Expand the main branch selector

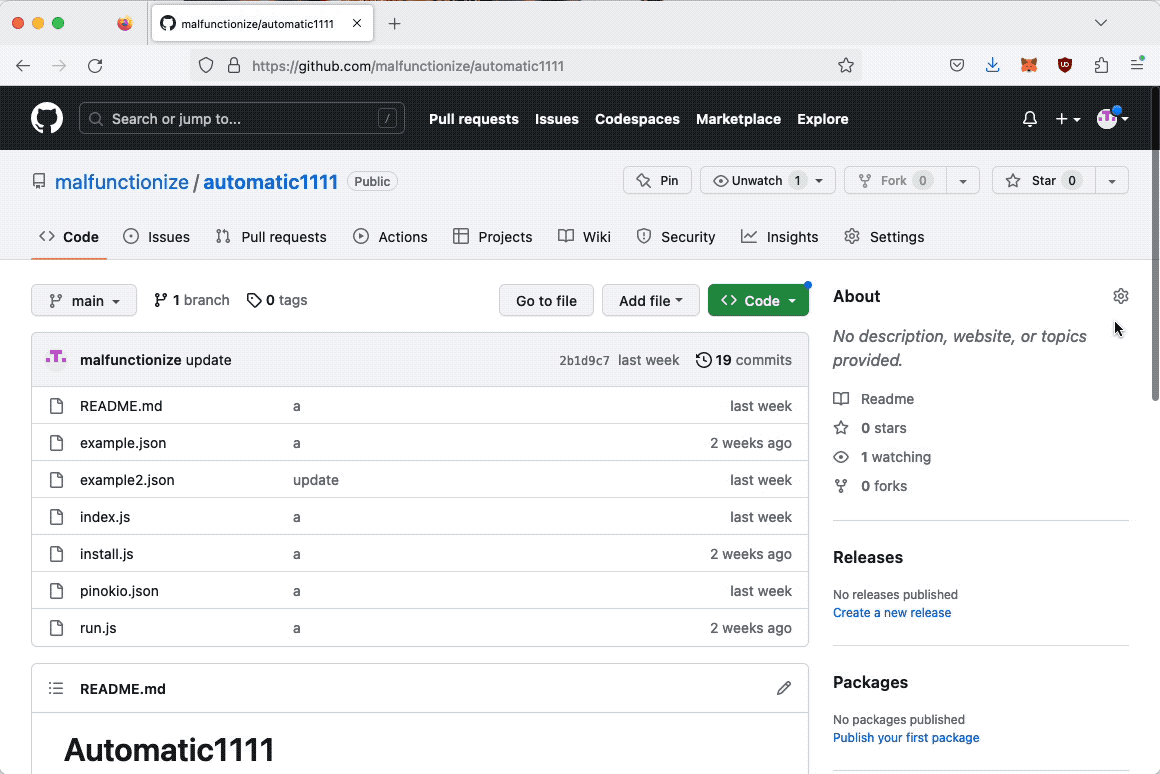point(84,301)
